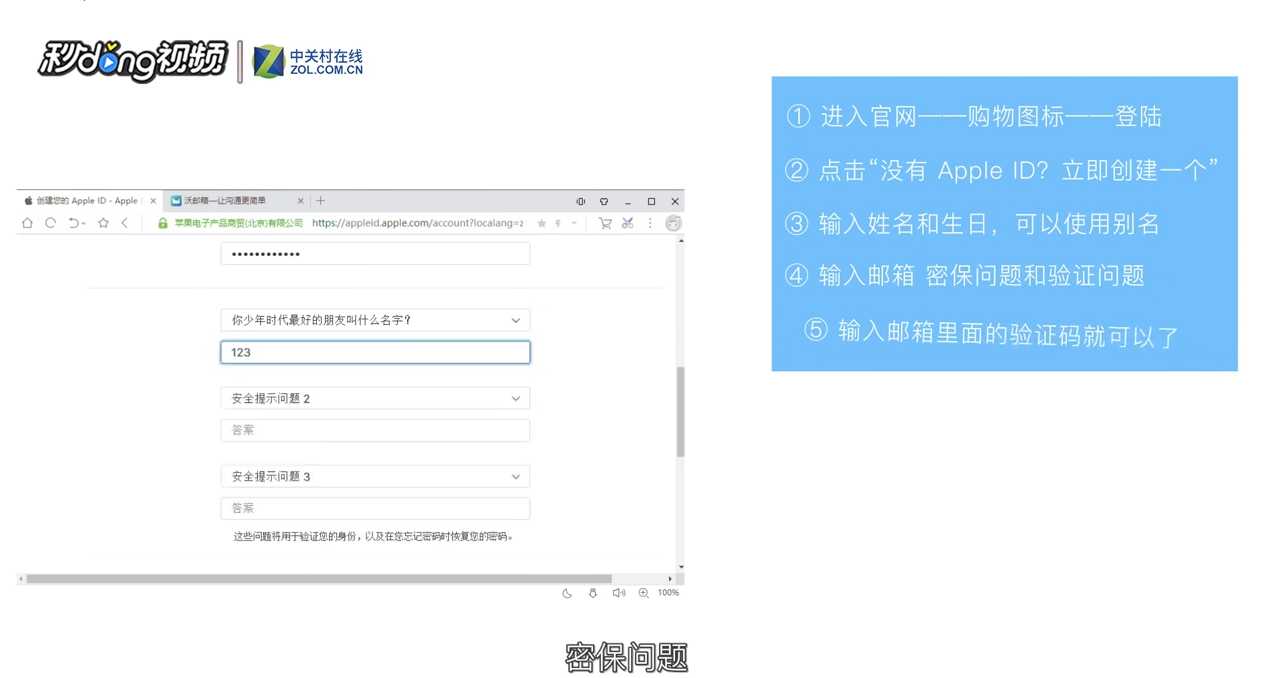Click the speaker volume icon
The width and height of the screenshot is (1261, 678).
pos(618,593)
